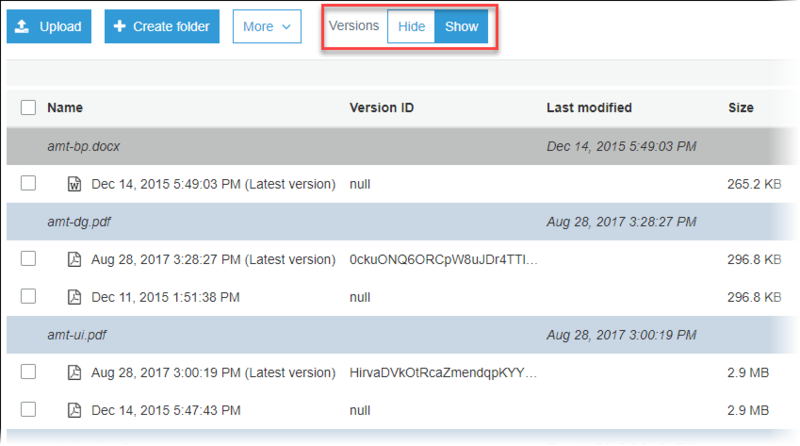This screenshot has width=800, height=446.
Task: Click the 2.9 MB size of Dec 14, 2015 5:47:43 PM
Action: [x=748, y=411]
